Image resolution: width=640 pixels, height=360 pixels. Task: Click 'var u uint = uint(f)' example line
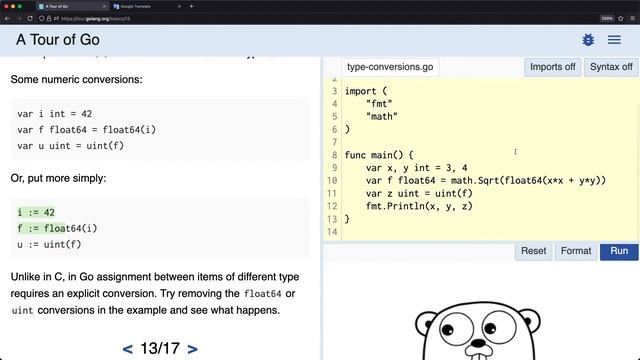(x=70, y=146)
